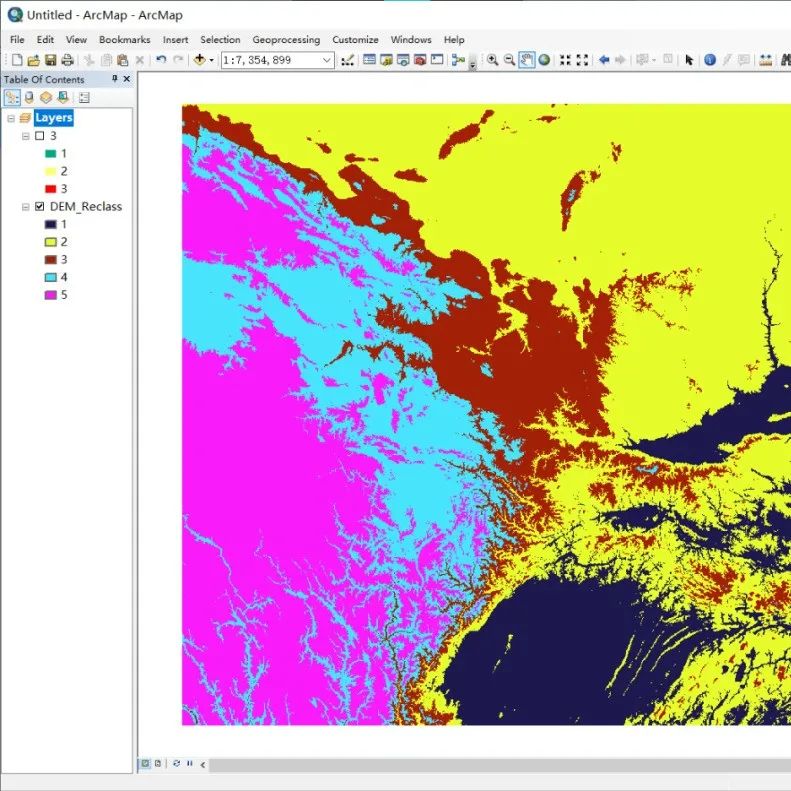Open the map scale dropdown
Image resolution: width=791 pixels, height=791 pixels.
(x=327, y=60)
